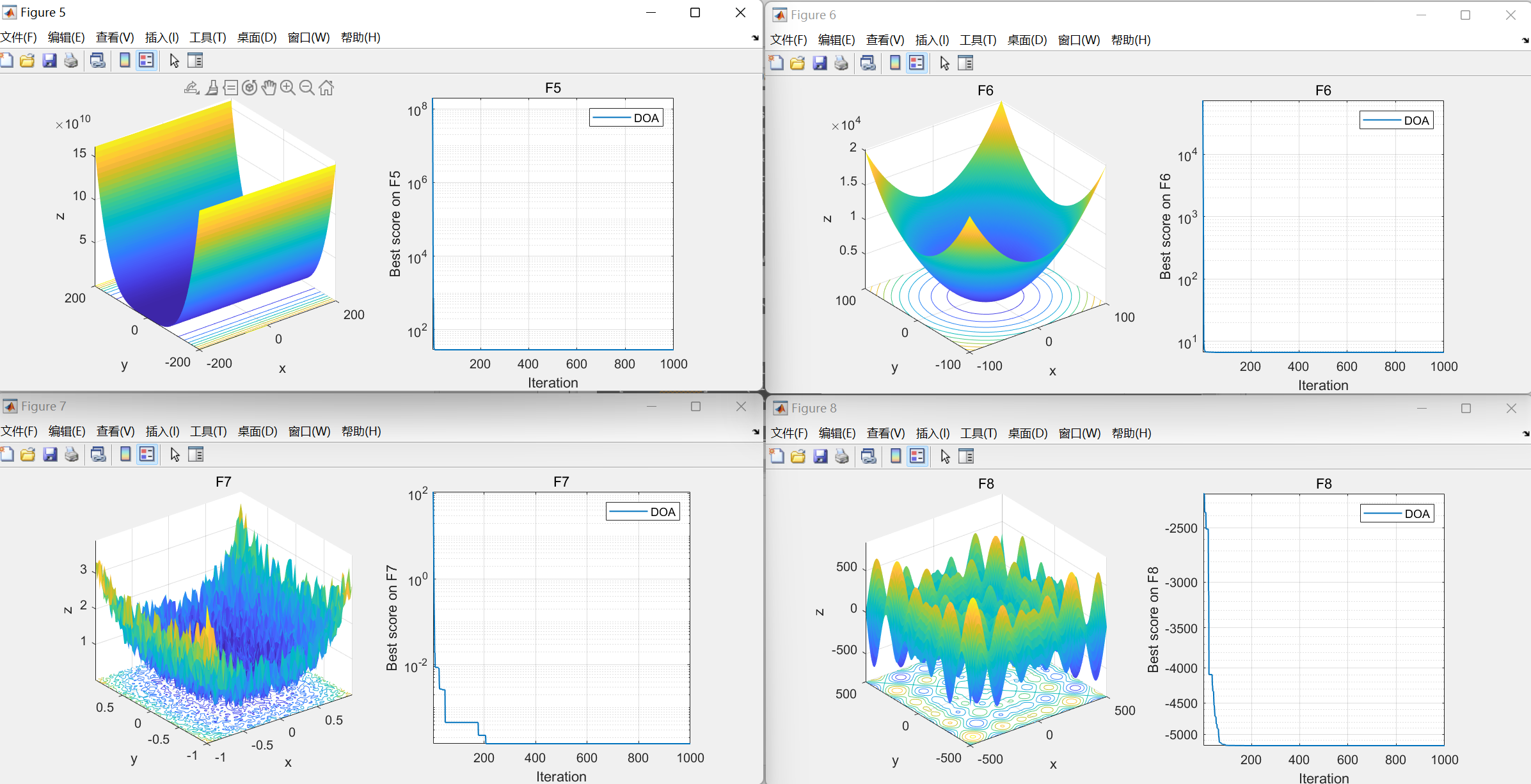
Task: Click the Print icon in Figure 7 toolbar
Action: point(72,455)
